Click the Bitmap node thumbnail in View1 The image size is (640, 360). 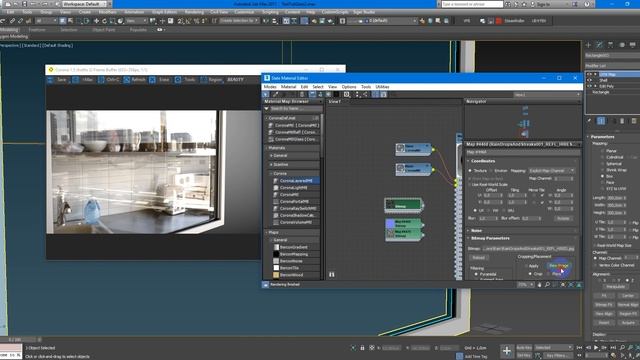pyautogui.click(x=391, y=204)
